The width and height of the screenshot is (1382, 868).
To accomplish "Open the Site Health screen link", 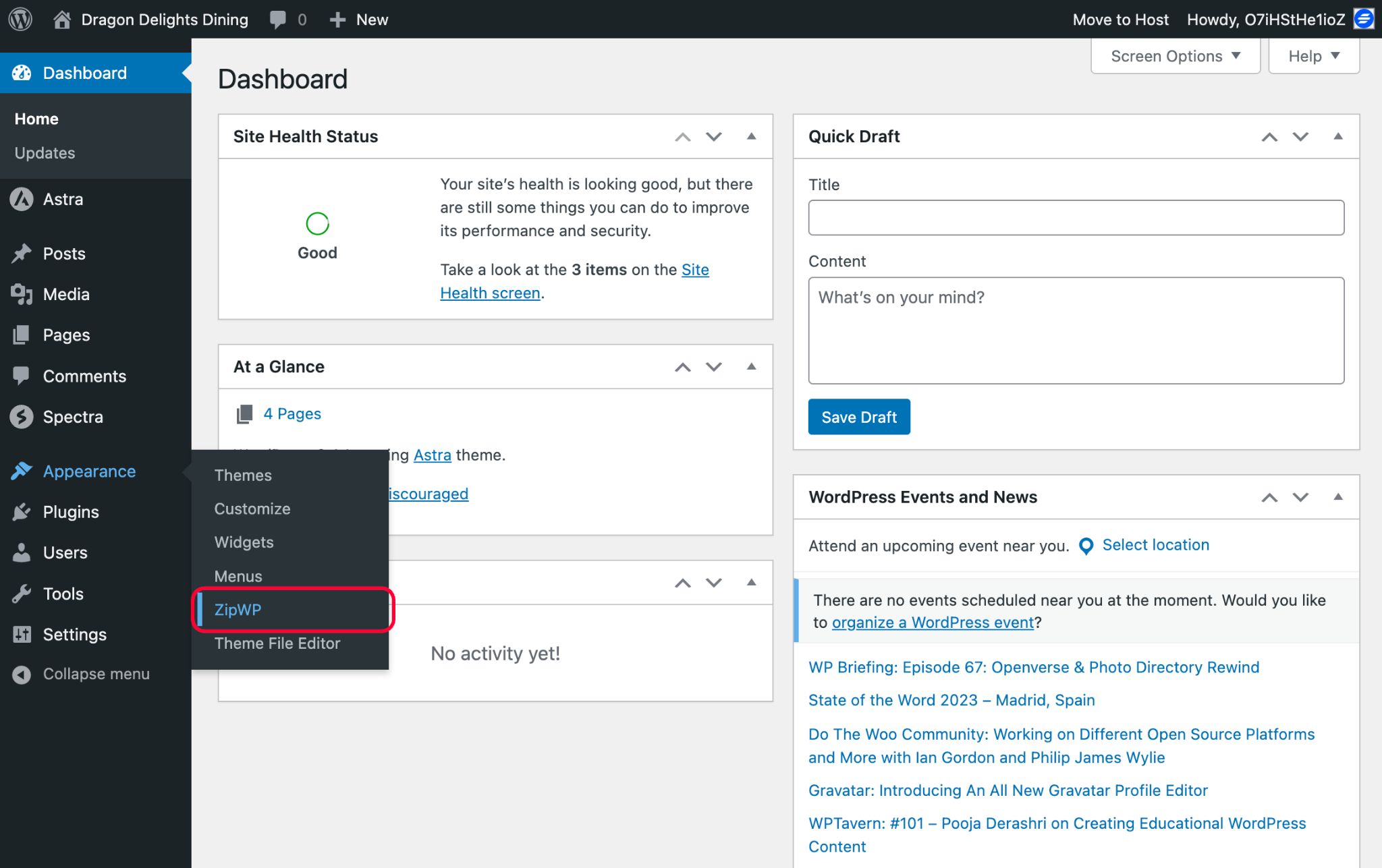I will 490,293.
